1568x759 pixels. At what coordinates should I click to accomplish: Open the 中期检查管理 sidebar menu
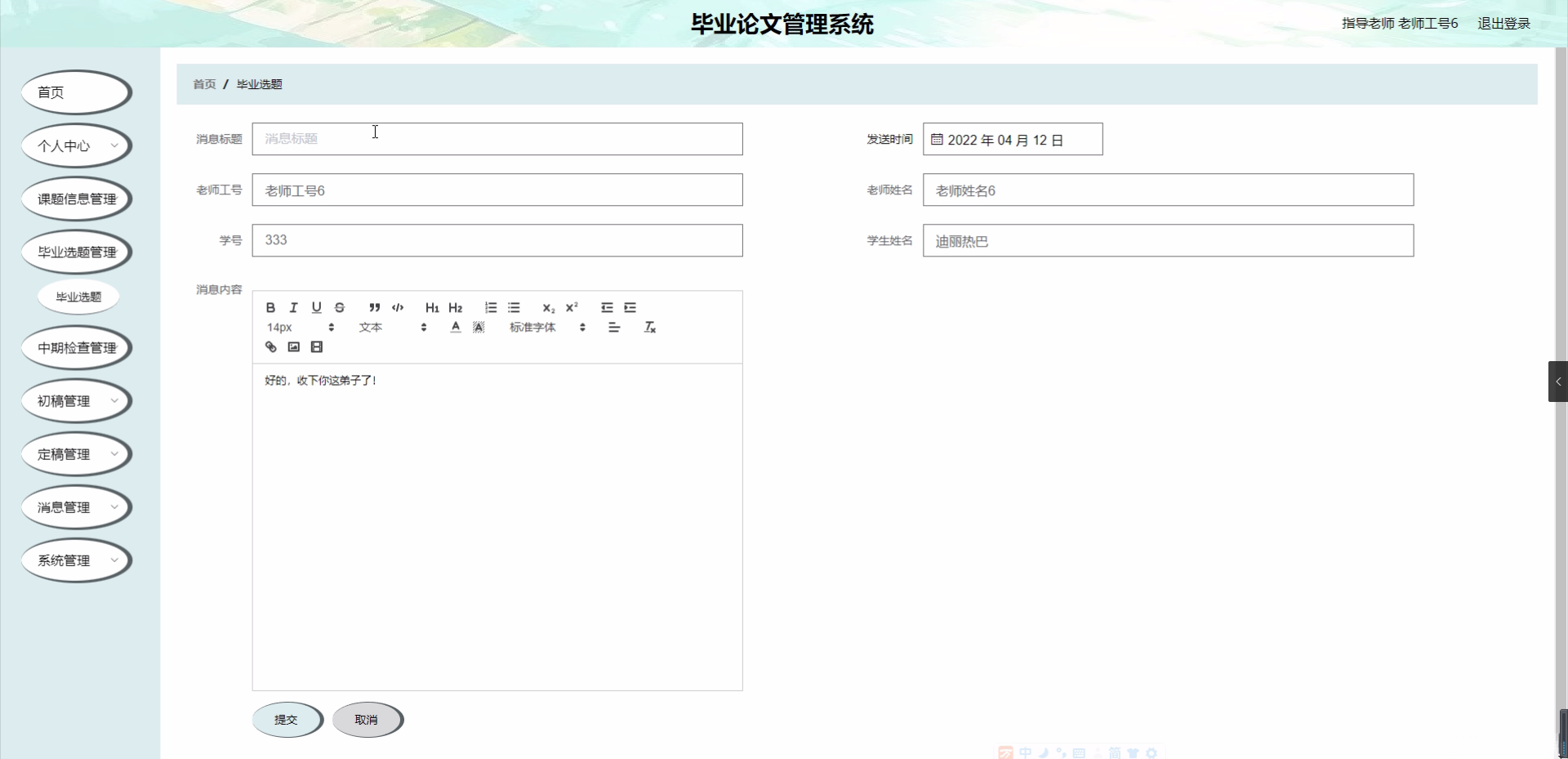77,348
